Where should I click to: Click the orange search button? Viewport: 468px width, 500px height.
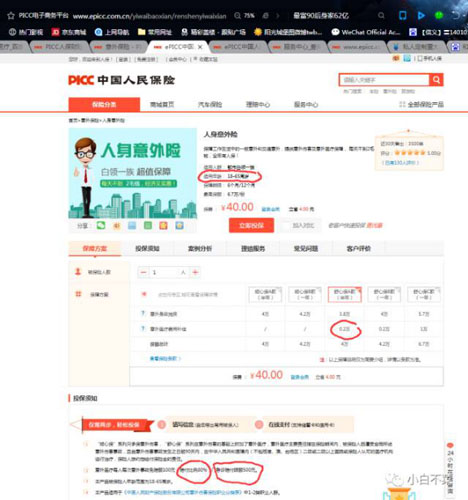(x=436, y=80)
